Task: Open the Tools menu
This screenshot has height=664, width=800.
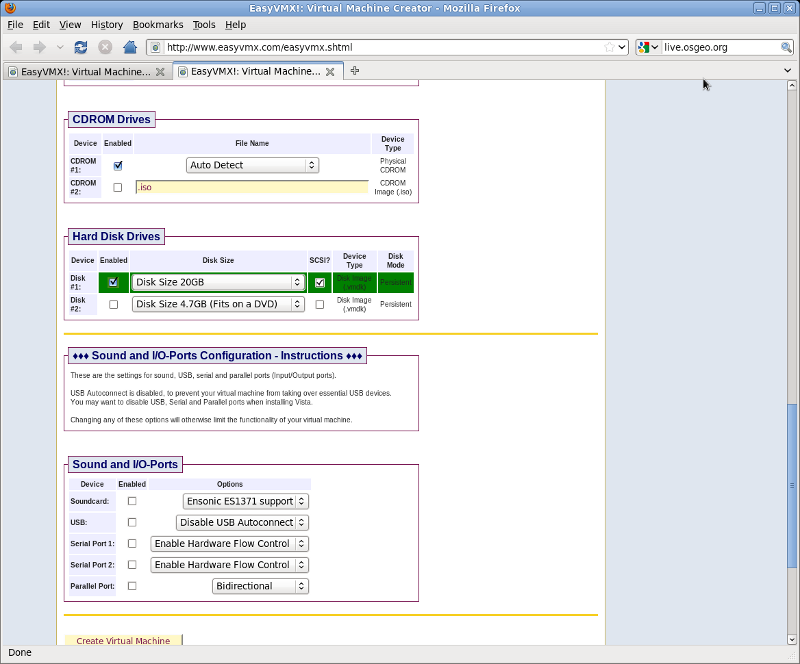Action: tap(204, 24)
